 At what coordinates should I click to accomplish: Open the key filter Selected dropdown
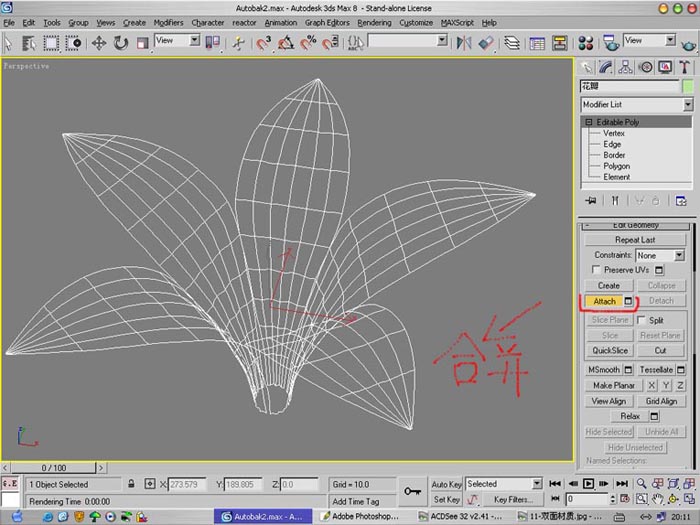[504, 484]
